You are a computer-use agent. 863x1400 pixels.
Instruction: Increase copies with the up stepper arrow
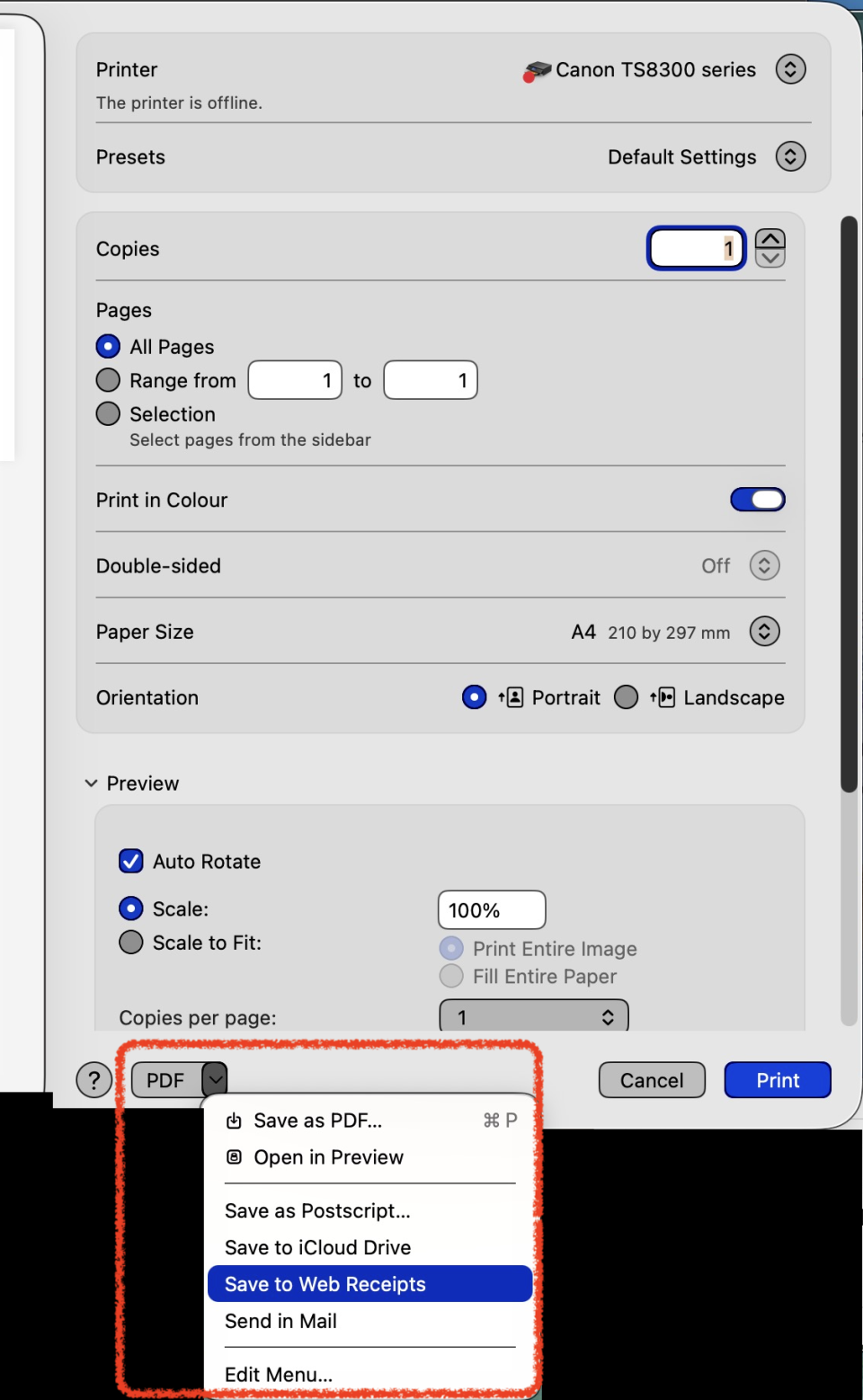(770, 239)
